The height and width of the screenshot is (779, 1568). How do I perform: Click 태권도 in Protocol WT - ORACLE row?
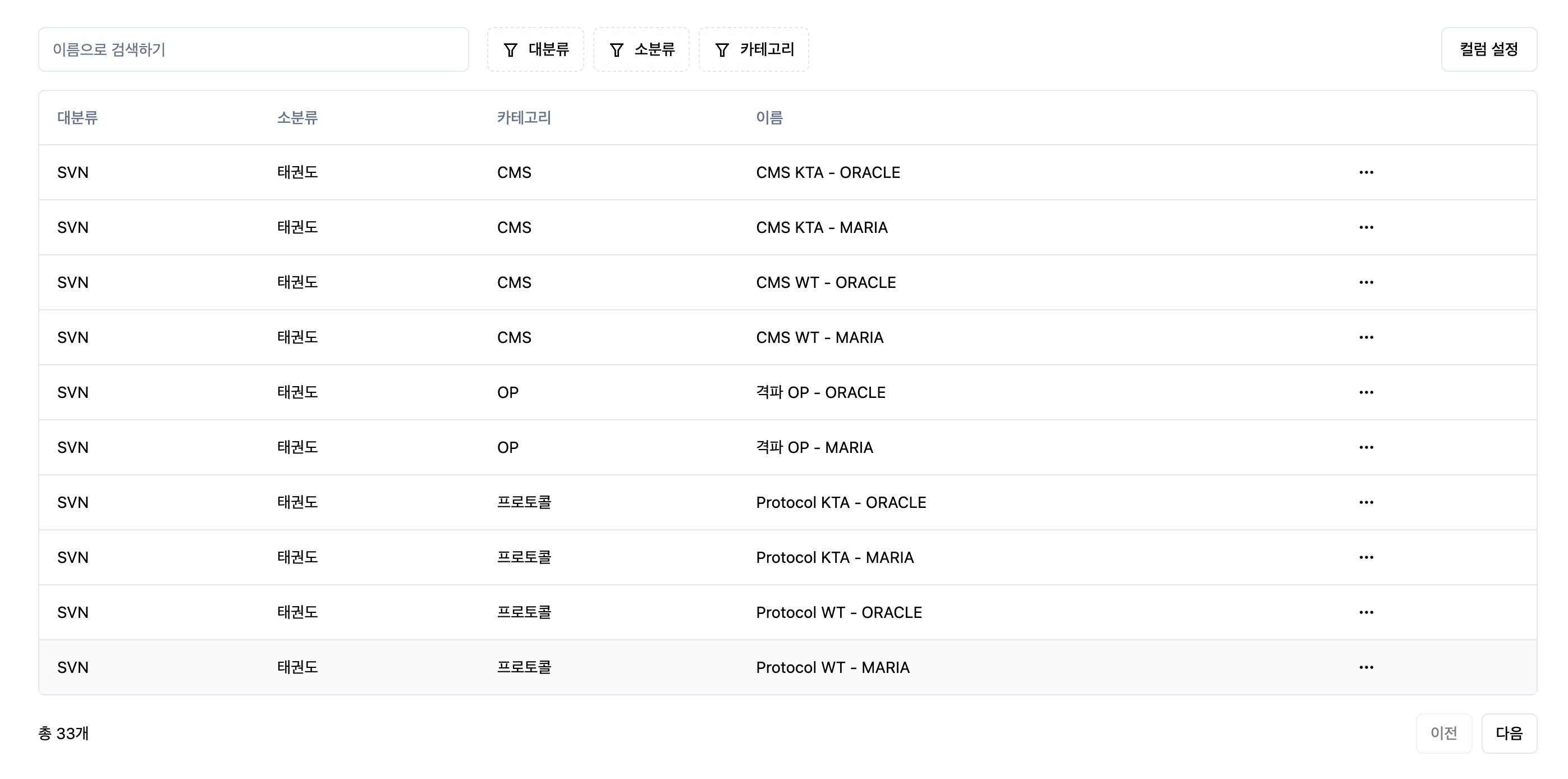pos(297,612)
